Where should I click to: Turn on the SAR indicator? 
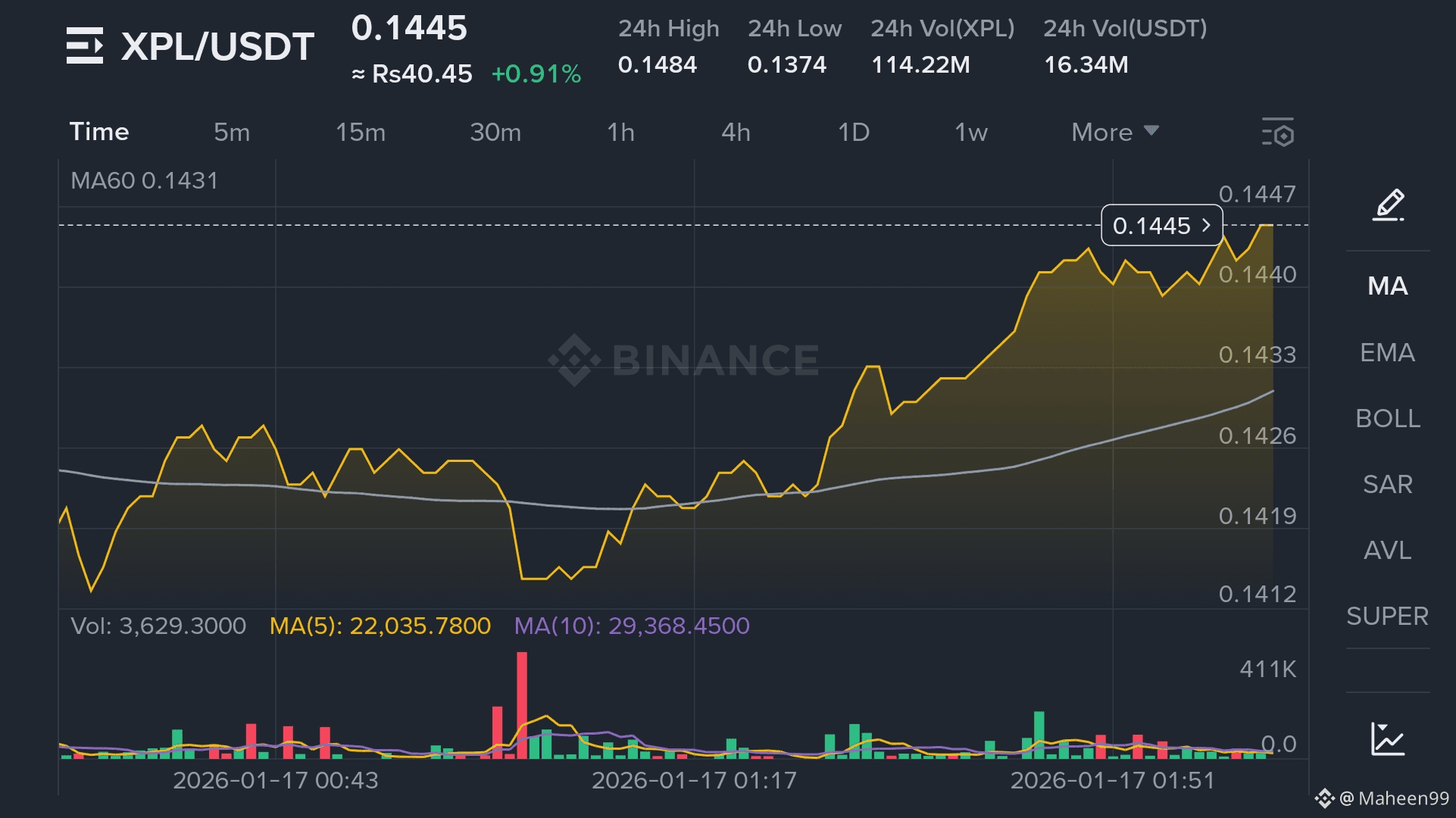(x=1387, y=485)
